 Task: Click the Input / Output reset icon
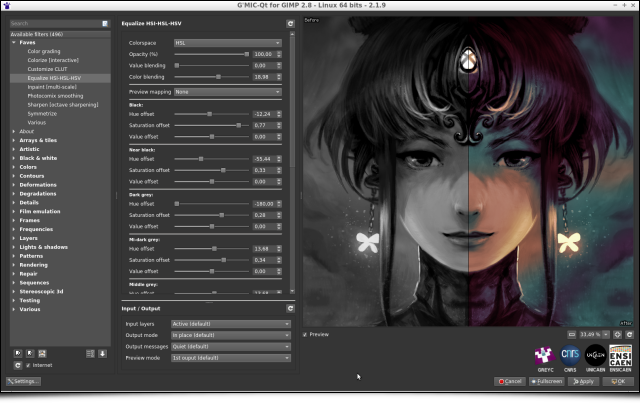point(290,309)
